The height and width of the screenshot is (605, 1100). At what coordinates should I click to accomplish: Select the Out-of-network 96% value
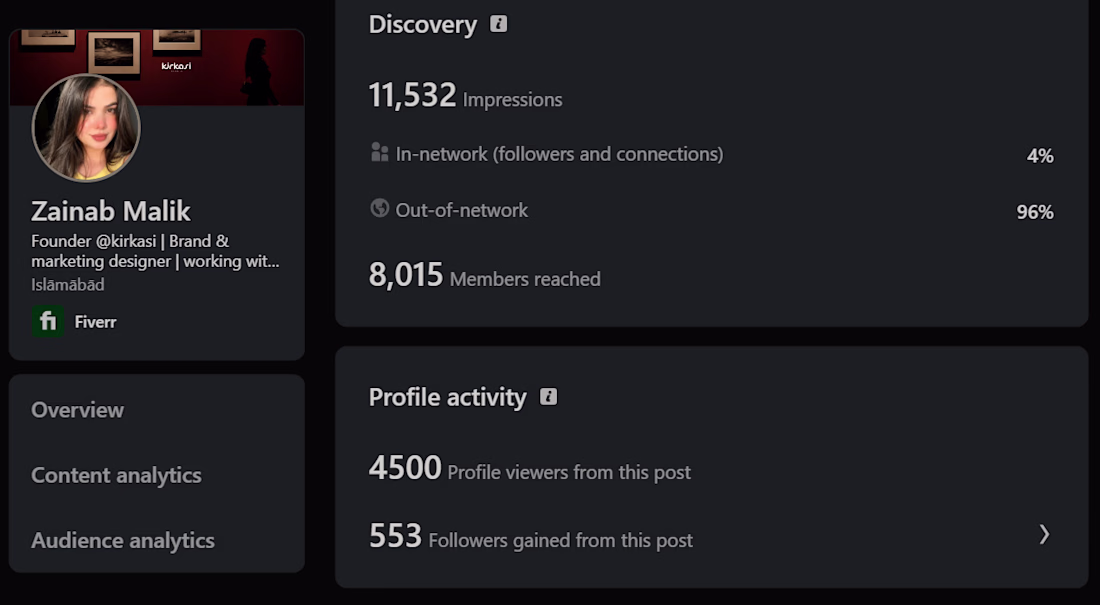coord(1035,212)
